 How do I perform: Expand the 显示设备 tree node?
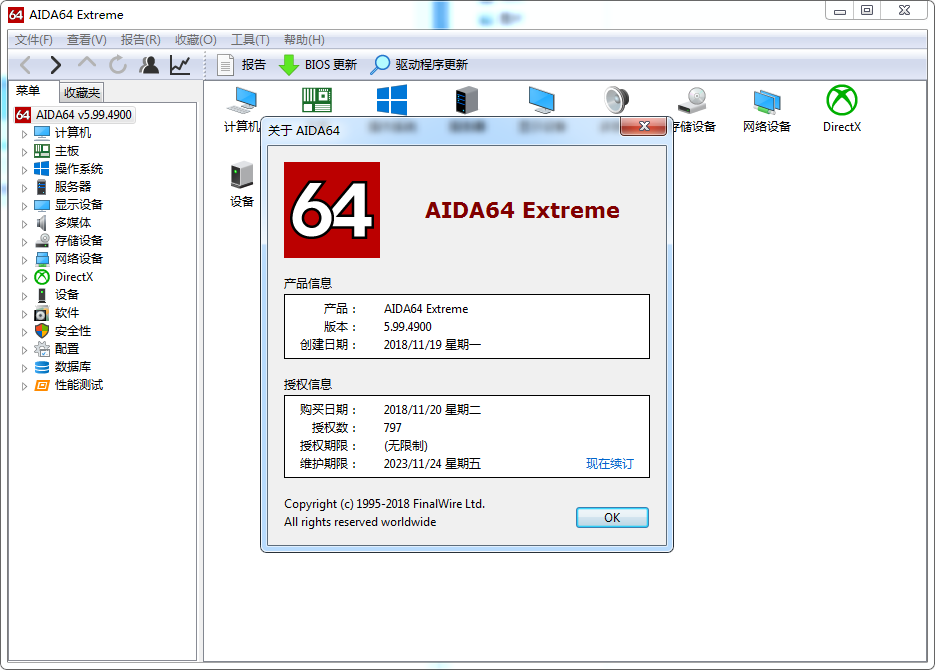(24, 206)
